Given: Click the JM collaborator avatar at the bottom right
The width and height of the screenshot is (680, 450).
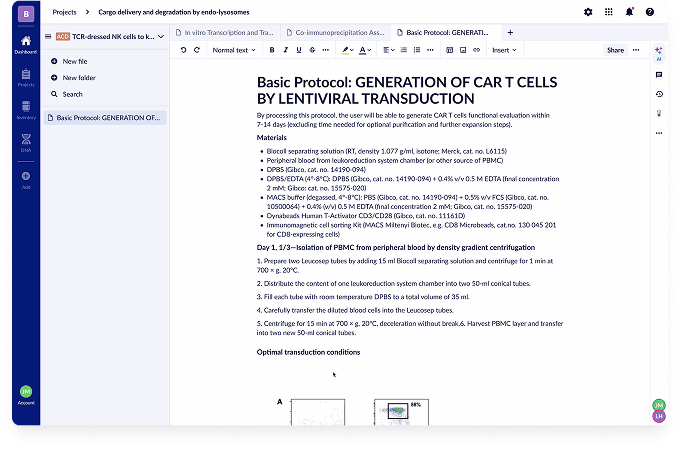Looking at the screenshot, I should [x=659, y=405].
